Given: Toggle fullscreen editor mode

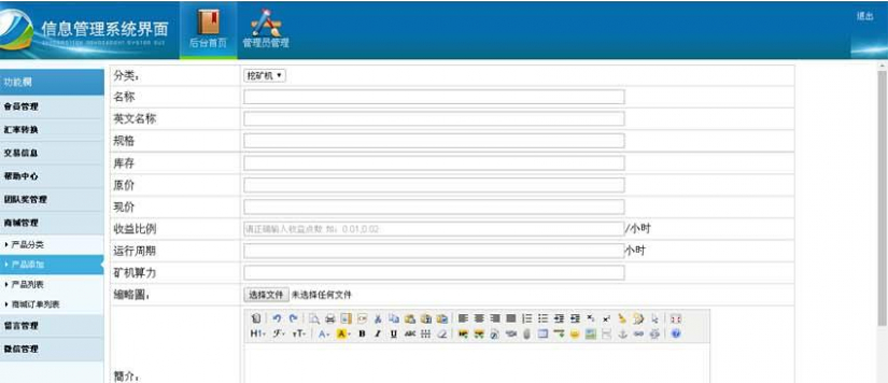Looking at the screenshot, I should click(x=676, y=319).
